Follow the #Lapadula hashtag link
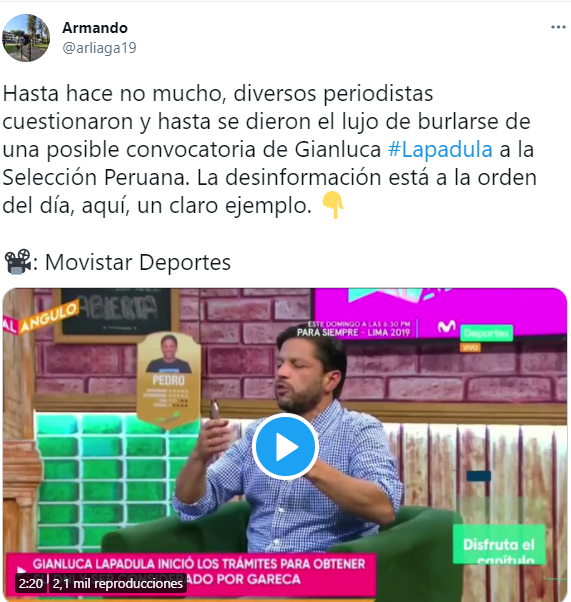This screenshot has width=571, height=602. tap(440, 149)
